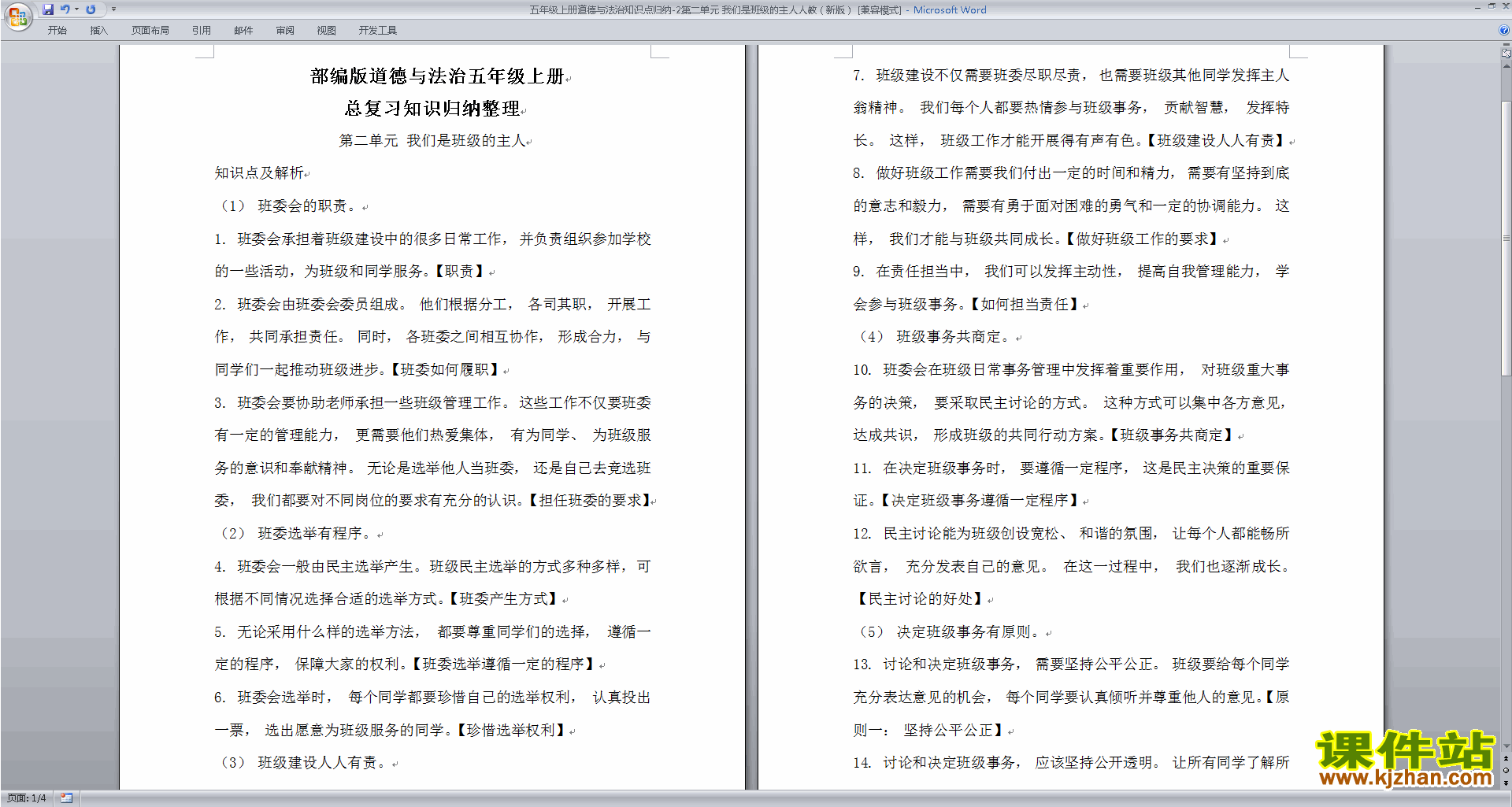Click the heading (5) 决定班级事务有原则
The image size is (1512, 807).
pyautogui.click(x=949, y=632)
